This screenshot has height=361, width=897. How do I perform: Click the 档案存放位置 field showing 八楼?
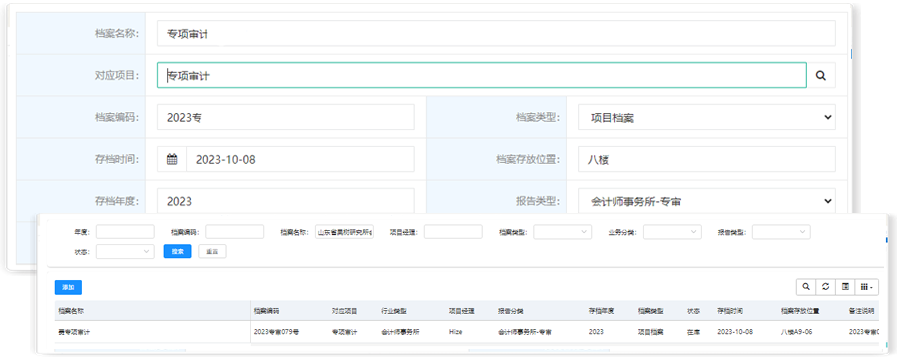click(707, 160)
